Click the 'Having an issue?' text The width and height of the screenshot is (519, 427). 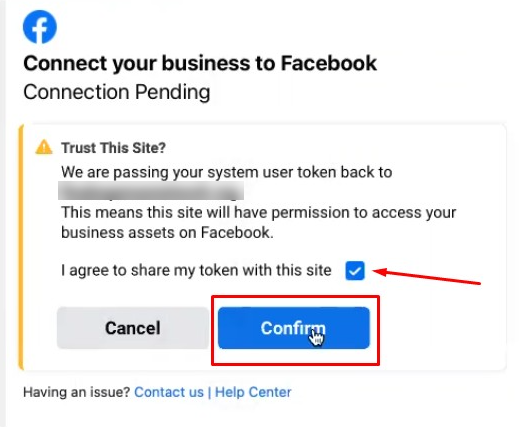point(76,392)
